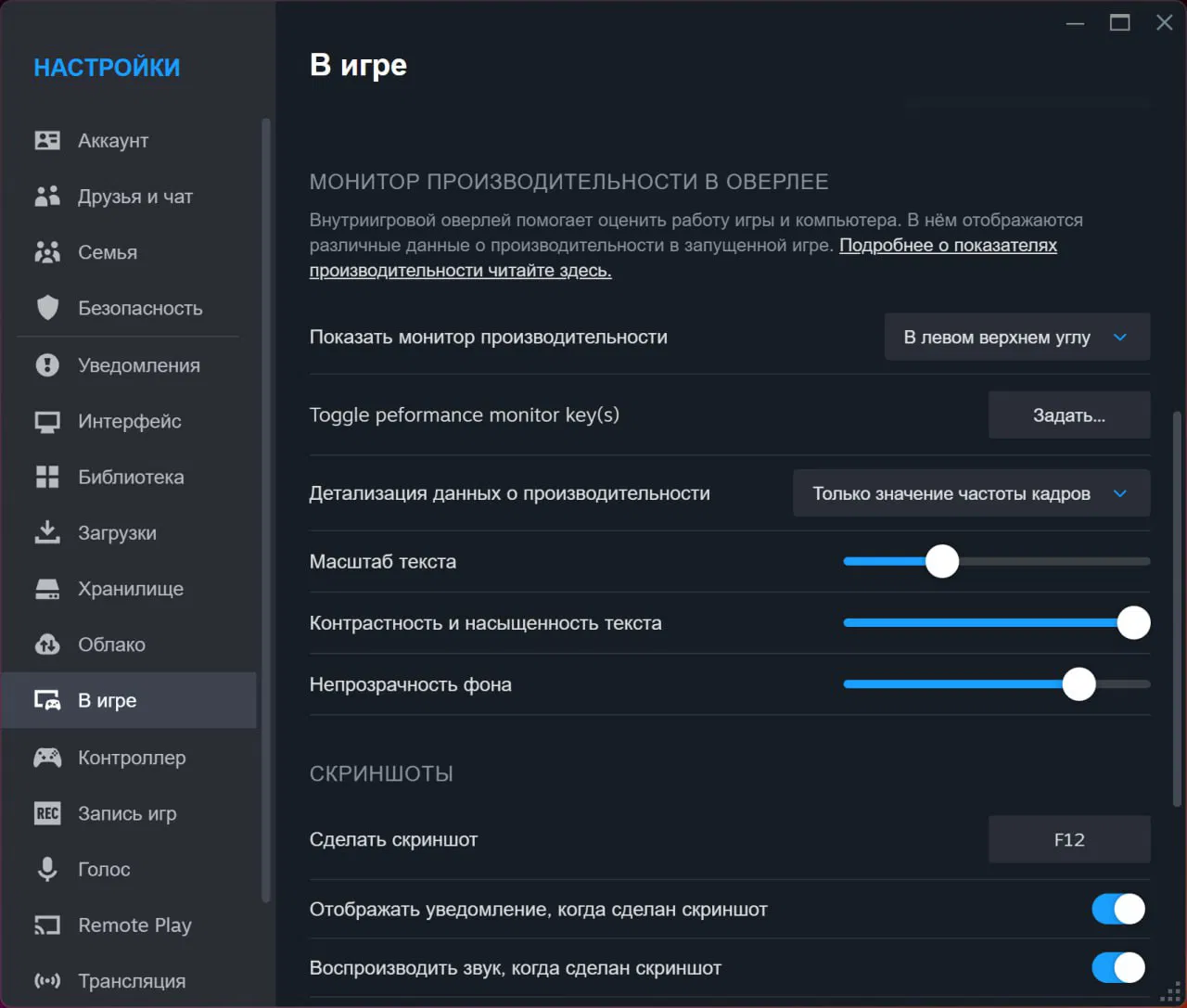This screenshot has width=1187, height=1008.
Task: Click the Friends and chat people icon
Action: (47, 197)
